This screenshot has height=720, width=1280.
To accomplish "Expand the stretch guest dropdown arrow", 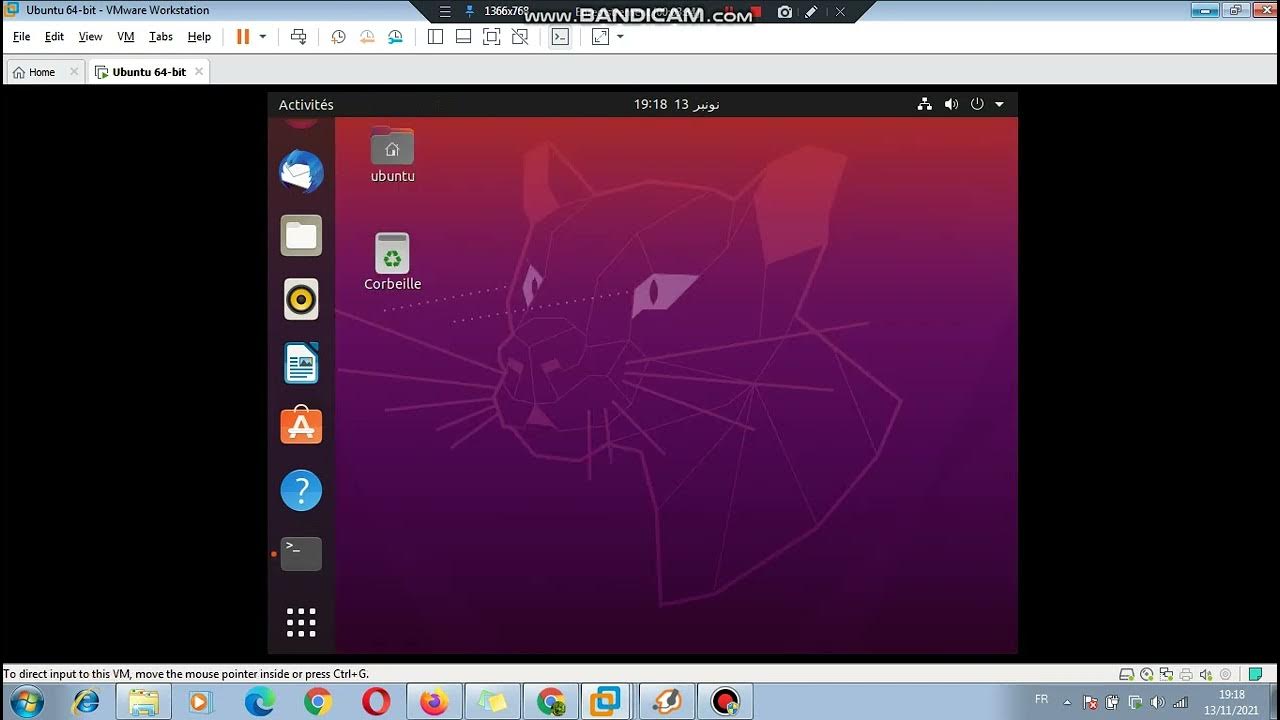I will 620,37.
